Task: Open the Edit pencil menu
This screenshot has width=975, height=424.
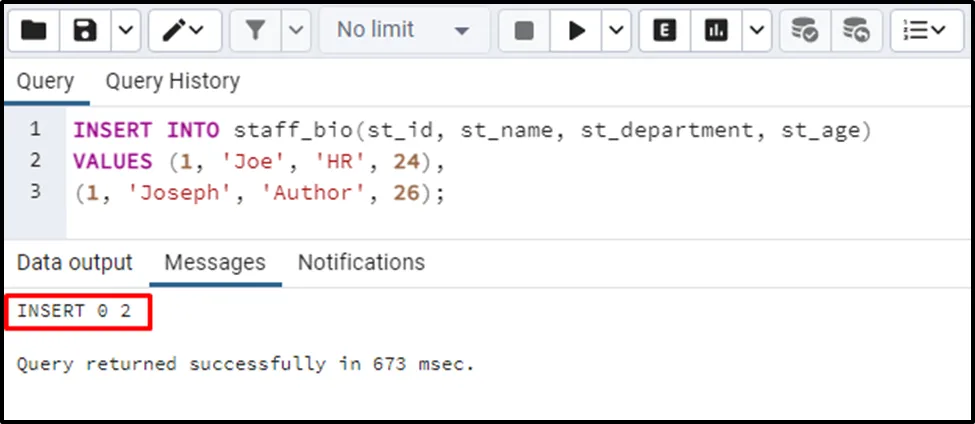Action: (x=184, y=31)
